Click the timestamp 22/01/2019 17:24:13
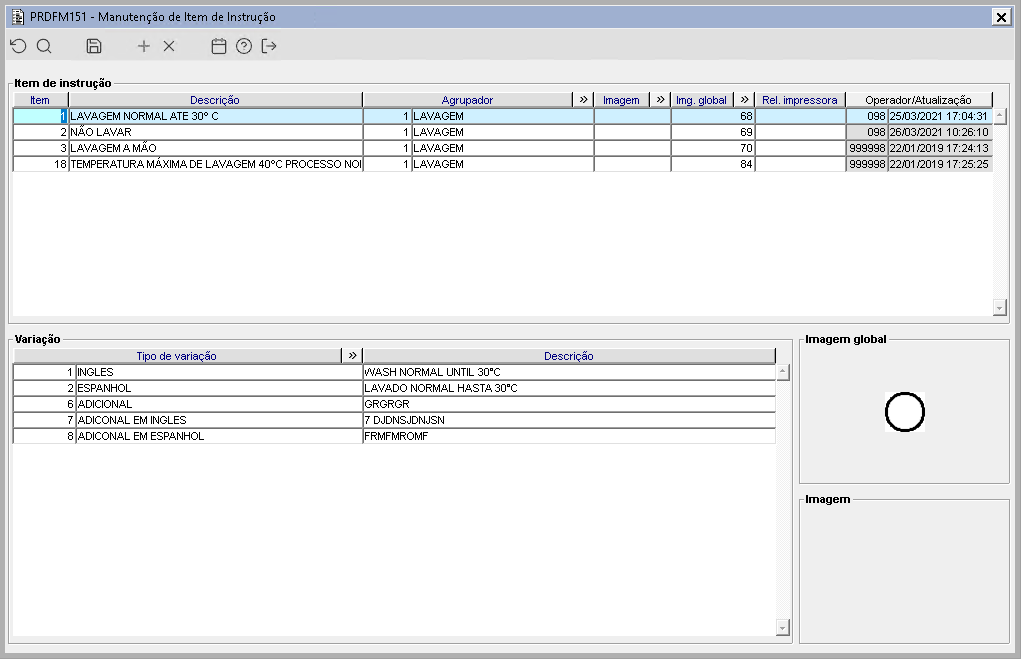The width and height of the screenshot is (1021, 659). tap(940, 148)
